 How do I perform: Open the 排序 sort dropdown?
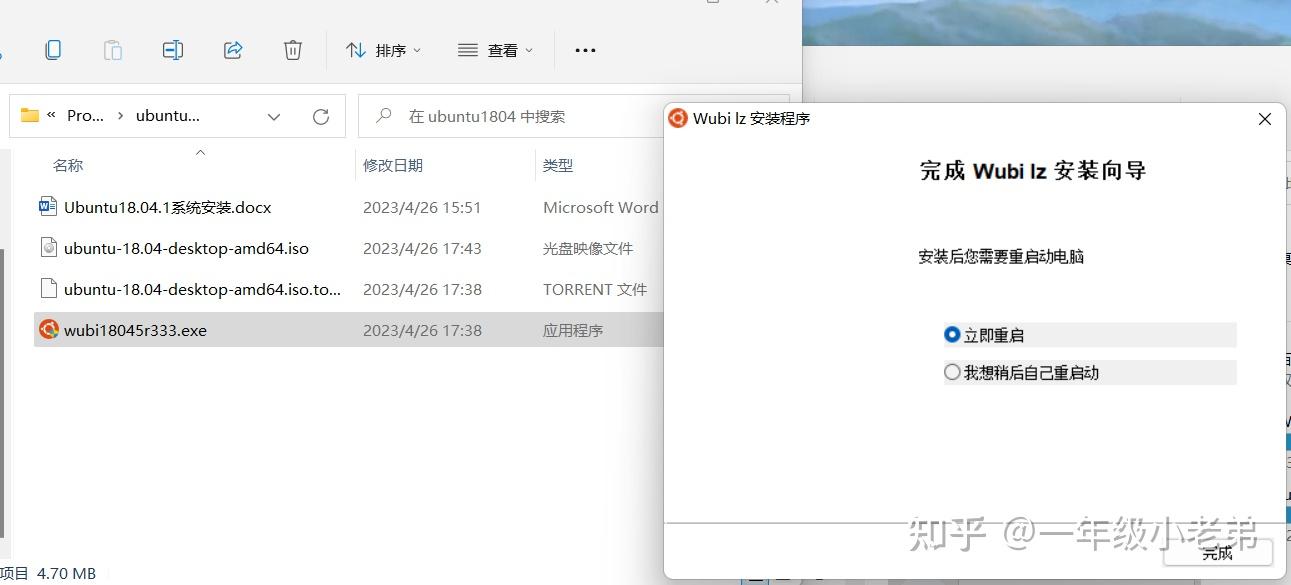pos(383,49)
